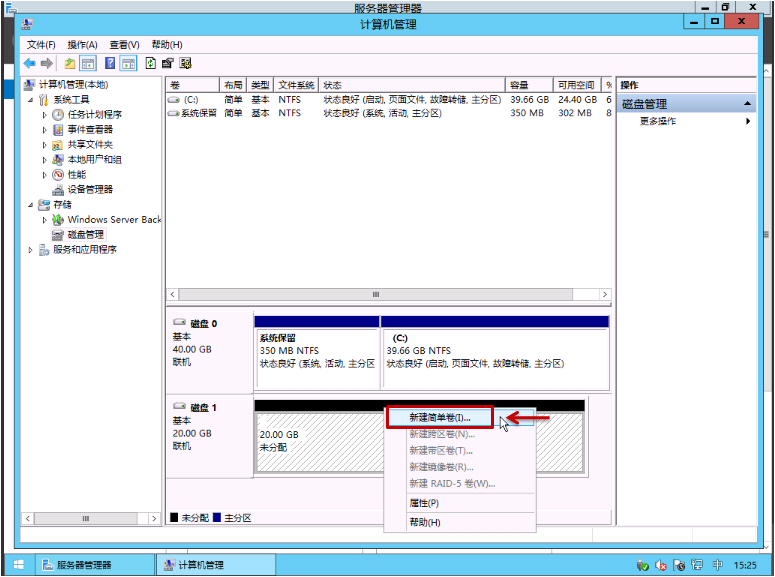Sort by Capacity (容量) column header
The height and width of the screenshot is (577, 775).
[529, 85]
